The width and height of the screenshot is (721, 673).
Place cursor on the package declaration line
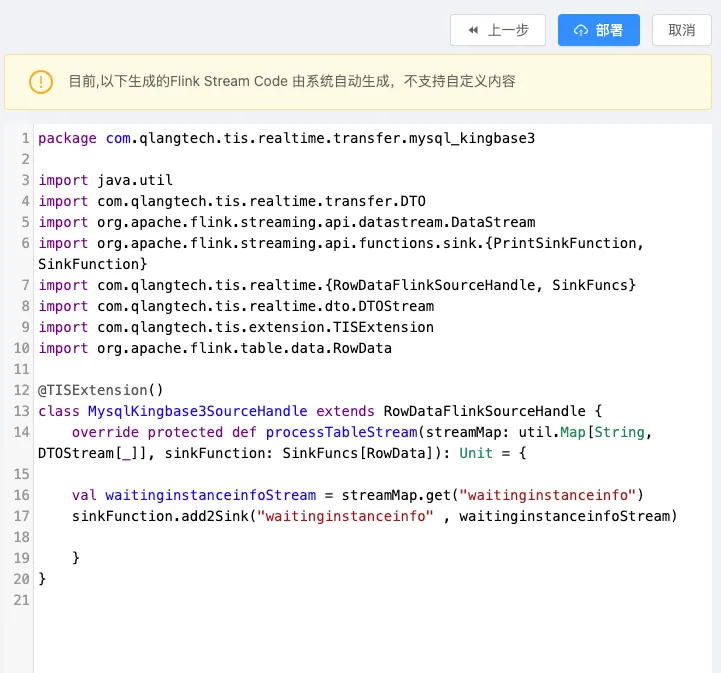click(x=286, y=138)
